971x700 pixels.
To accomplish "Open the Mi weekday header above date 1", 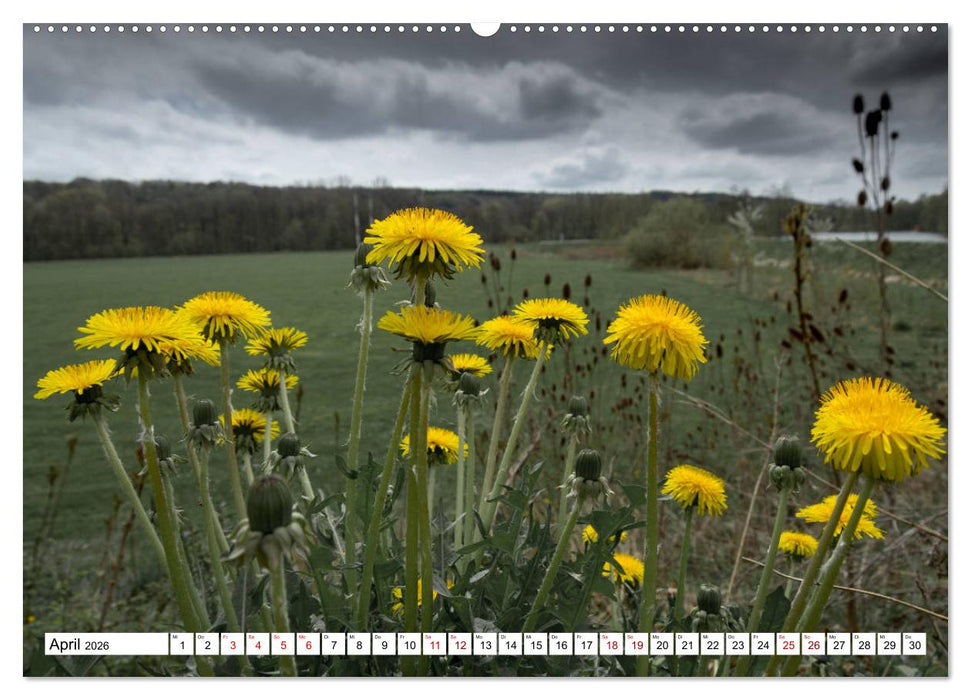I will click(177, 634).
